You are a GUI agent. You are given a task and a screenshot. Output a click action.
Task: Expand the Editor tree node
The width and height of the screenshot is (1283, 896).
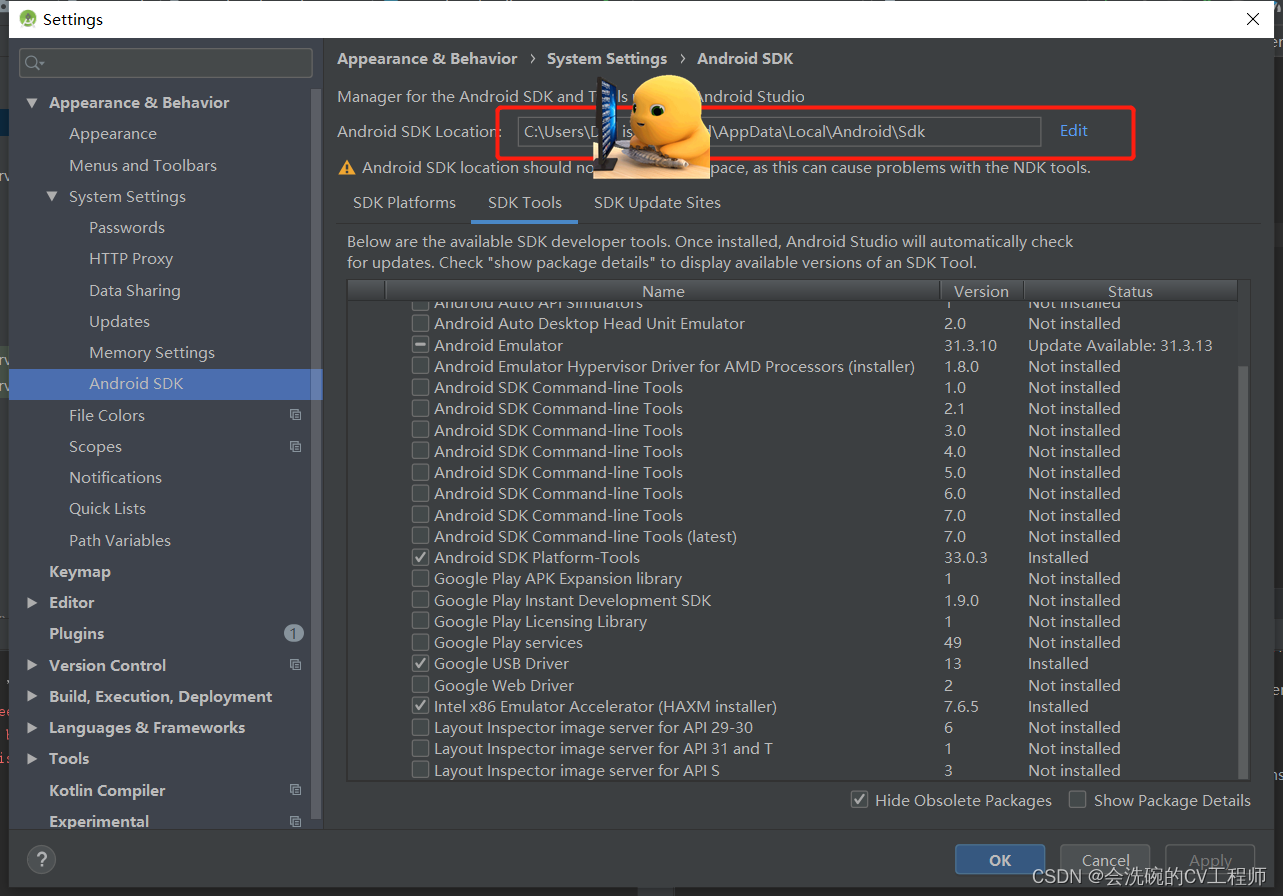click(x=32, y=602)
